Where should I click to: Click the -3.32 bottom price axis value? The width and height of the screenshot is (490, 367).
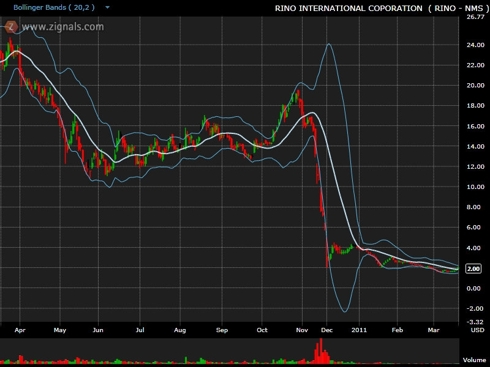click(x=475, y=322)
